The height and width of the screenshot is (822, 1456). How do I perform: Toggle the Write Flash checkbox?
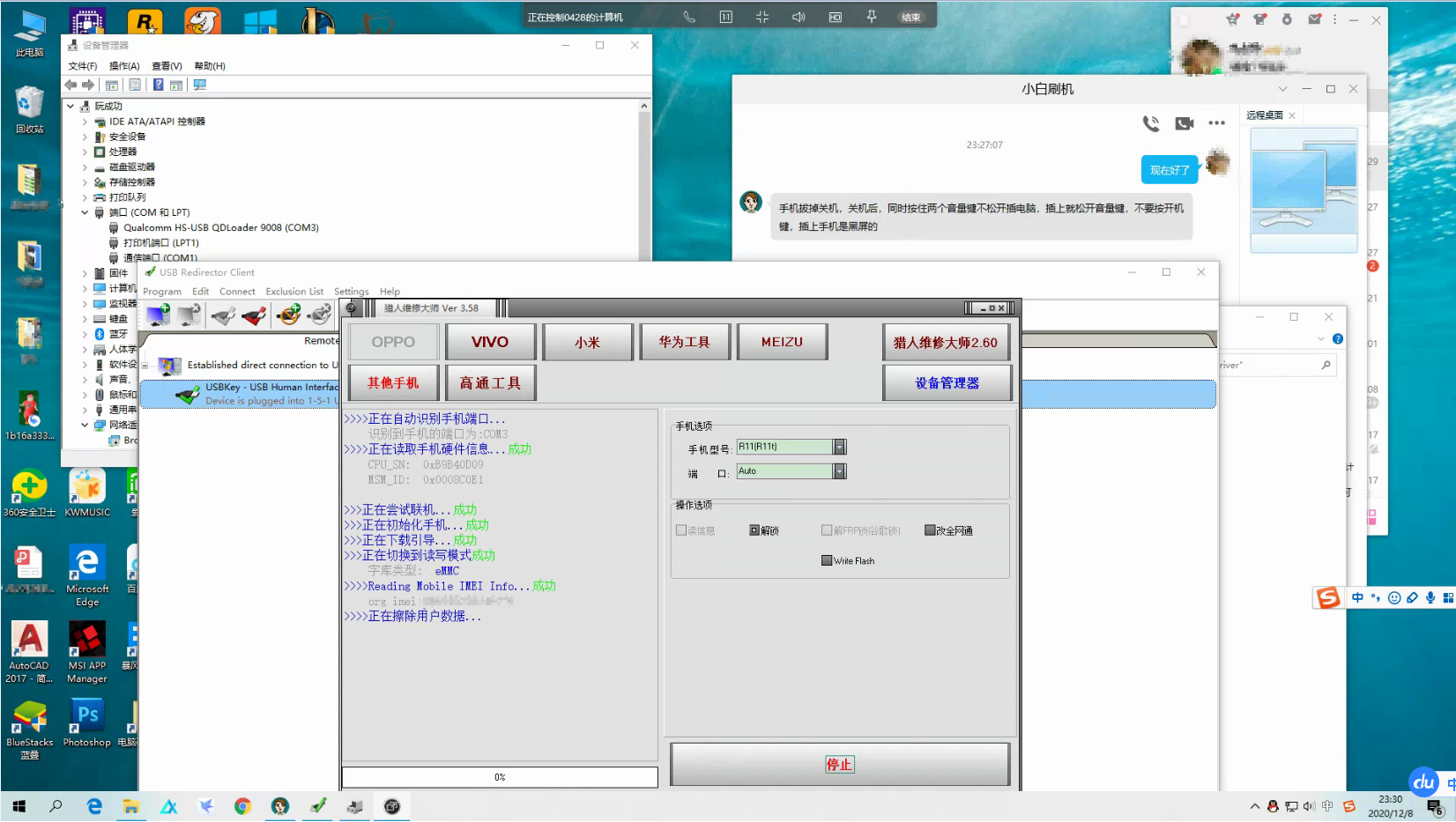click(827, 560)
